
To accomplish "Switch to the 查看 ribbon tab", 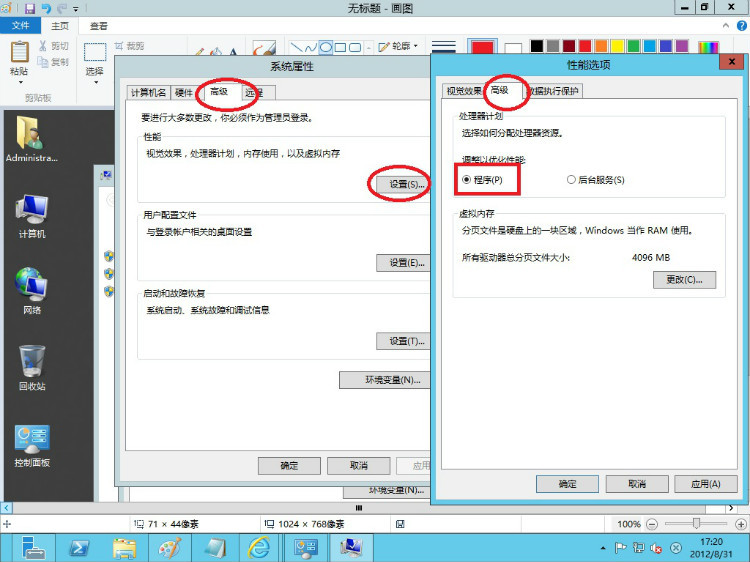I will [99, 26].
